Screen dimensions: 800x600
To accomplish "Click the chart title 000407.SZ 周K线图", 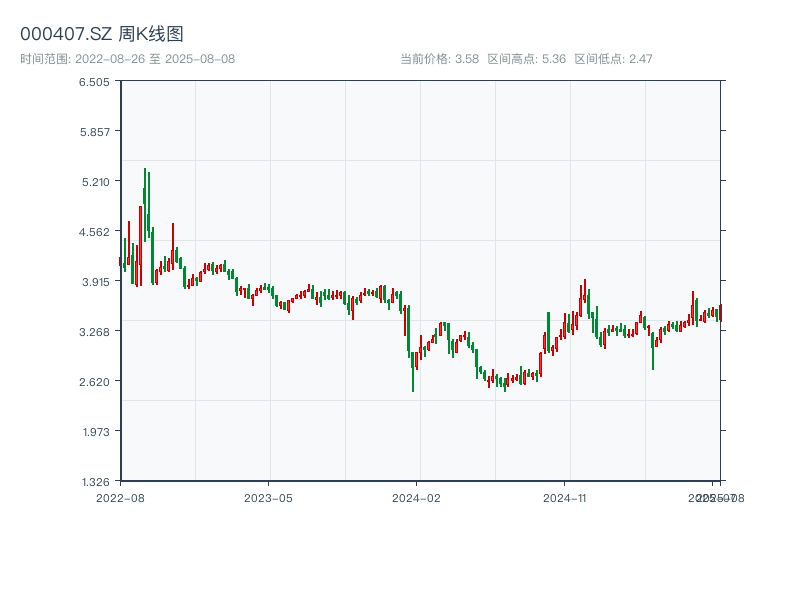I will (101, 35).
